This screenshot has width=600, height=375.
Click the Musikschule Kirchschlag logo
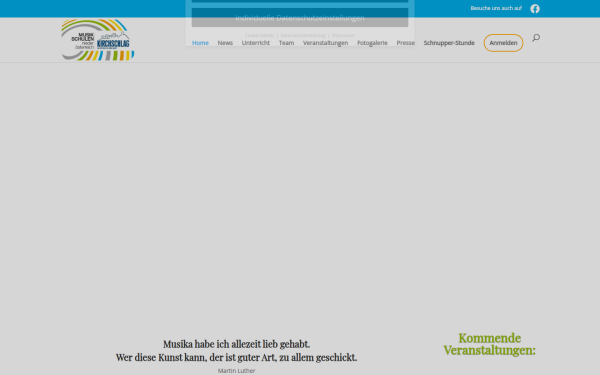click(x=98, y=40)
